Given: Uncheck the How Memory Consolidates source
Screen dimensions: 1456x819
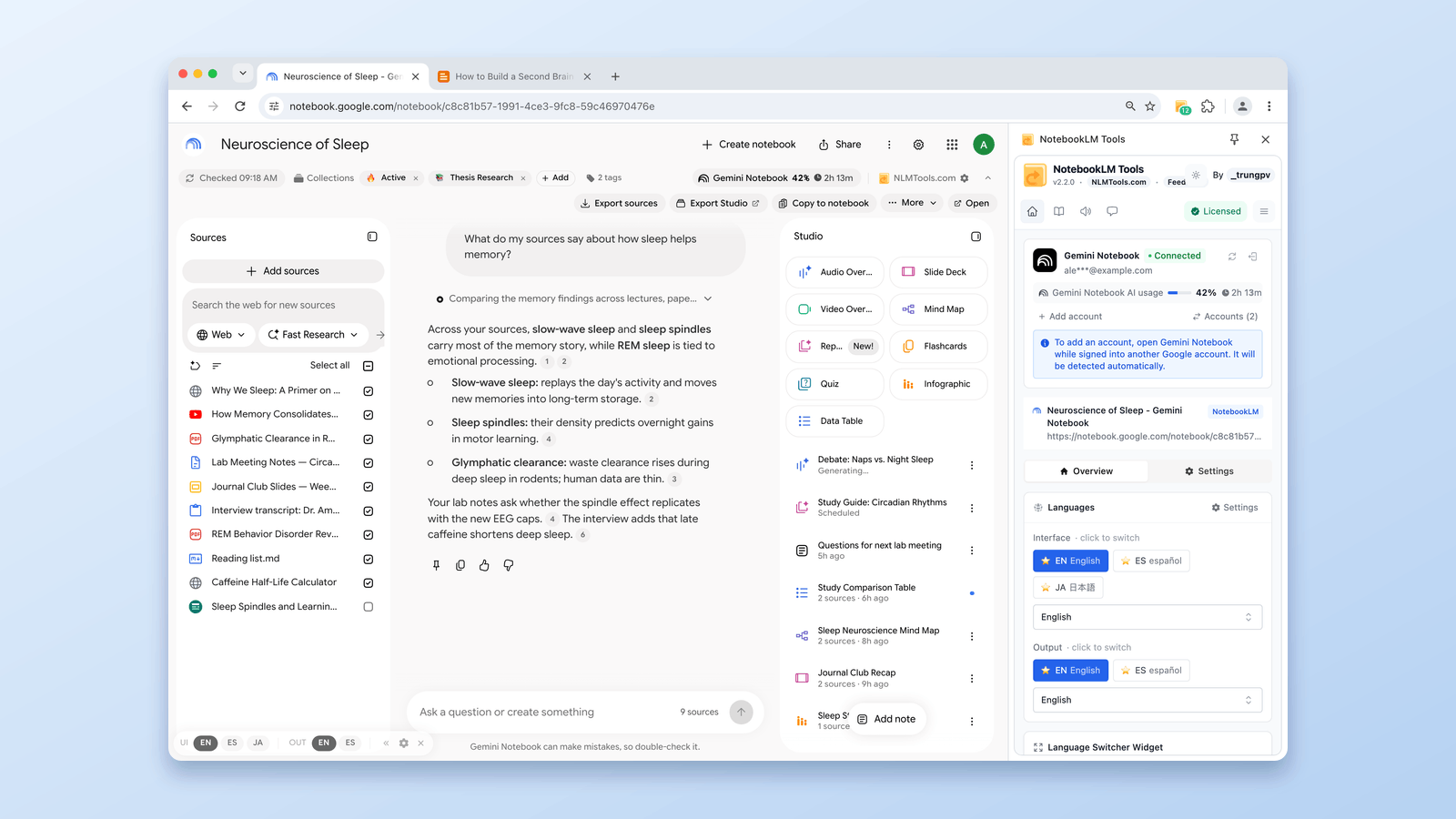Looking at the screenshot, I should [369, 415].
